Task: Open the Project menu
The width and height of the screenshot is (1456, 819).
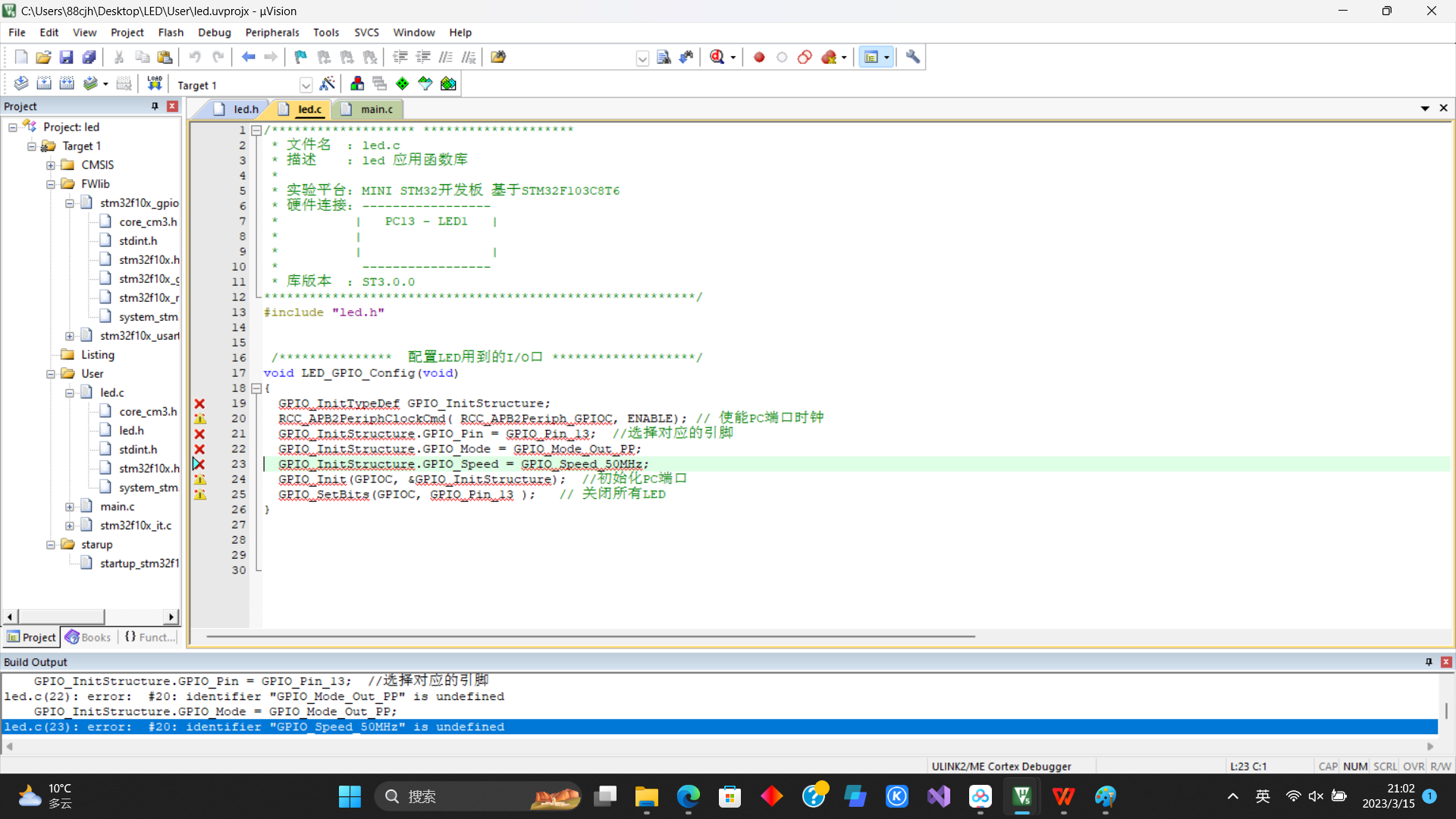Action: (127, 33)
